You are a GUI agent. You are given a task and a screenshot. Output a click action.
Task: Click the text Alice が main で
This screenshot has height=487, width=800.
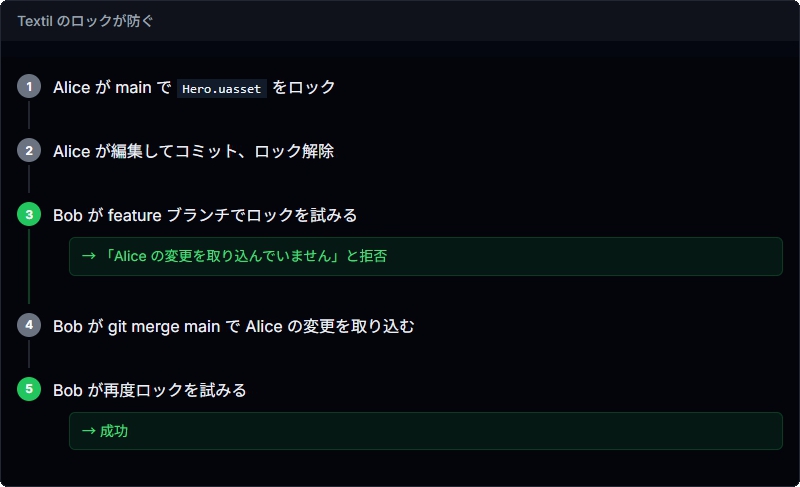[112, 88]
